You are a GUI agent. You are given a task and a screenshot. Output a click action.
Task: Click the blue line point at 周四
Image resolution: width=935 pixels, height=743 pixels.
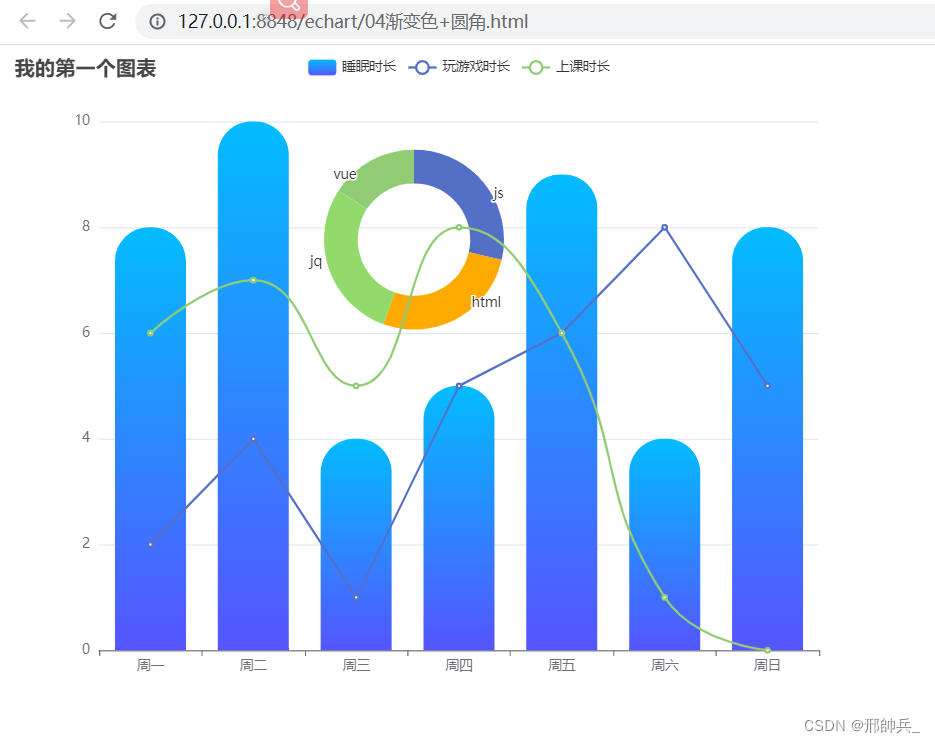[x=459, y=386]
